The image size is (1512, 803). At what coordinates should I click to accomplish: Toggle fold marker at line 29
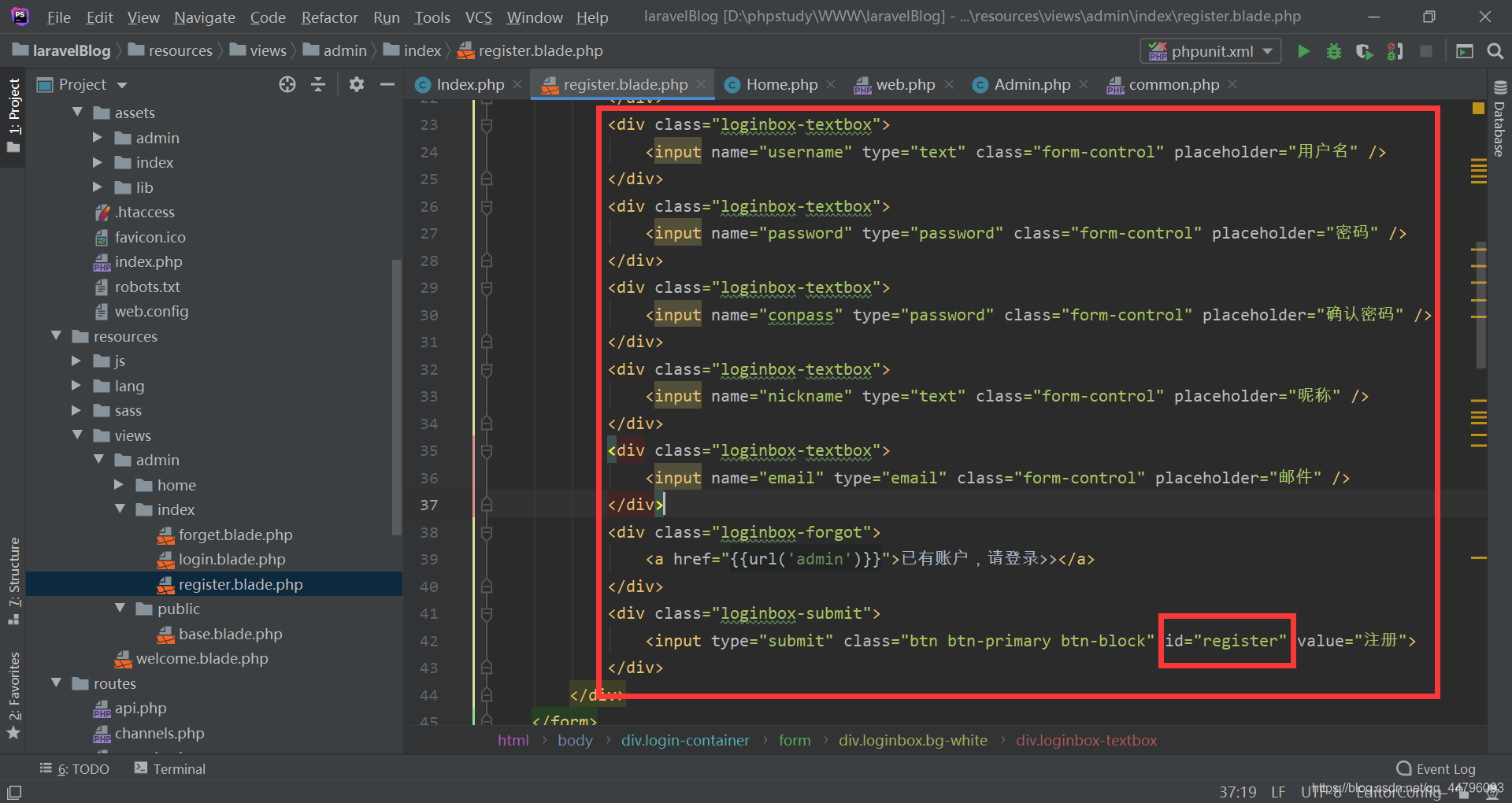point(487,287)
